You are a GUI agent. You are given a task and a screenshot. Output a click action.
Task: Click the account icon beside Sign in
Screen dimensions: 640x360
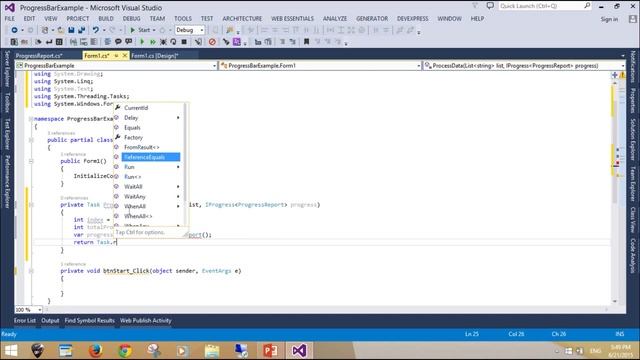(632, 19)
